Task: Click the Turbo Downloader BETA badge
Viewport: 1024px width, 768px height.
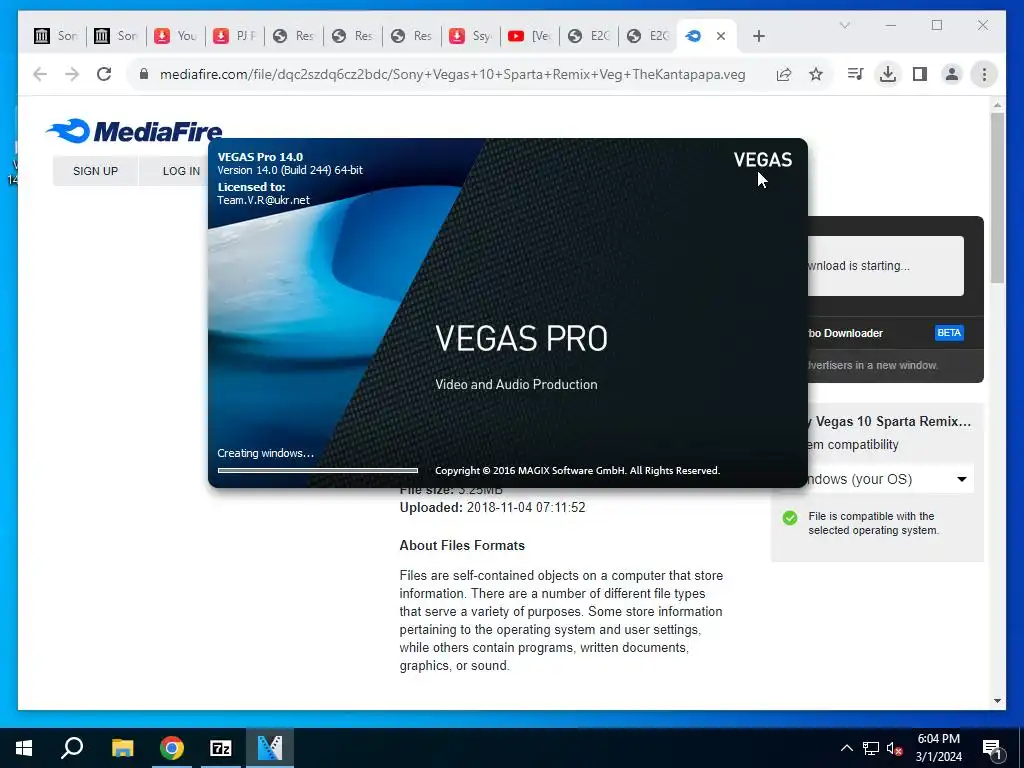Action: coord(949,333)
